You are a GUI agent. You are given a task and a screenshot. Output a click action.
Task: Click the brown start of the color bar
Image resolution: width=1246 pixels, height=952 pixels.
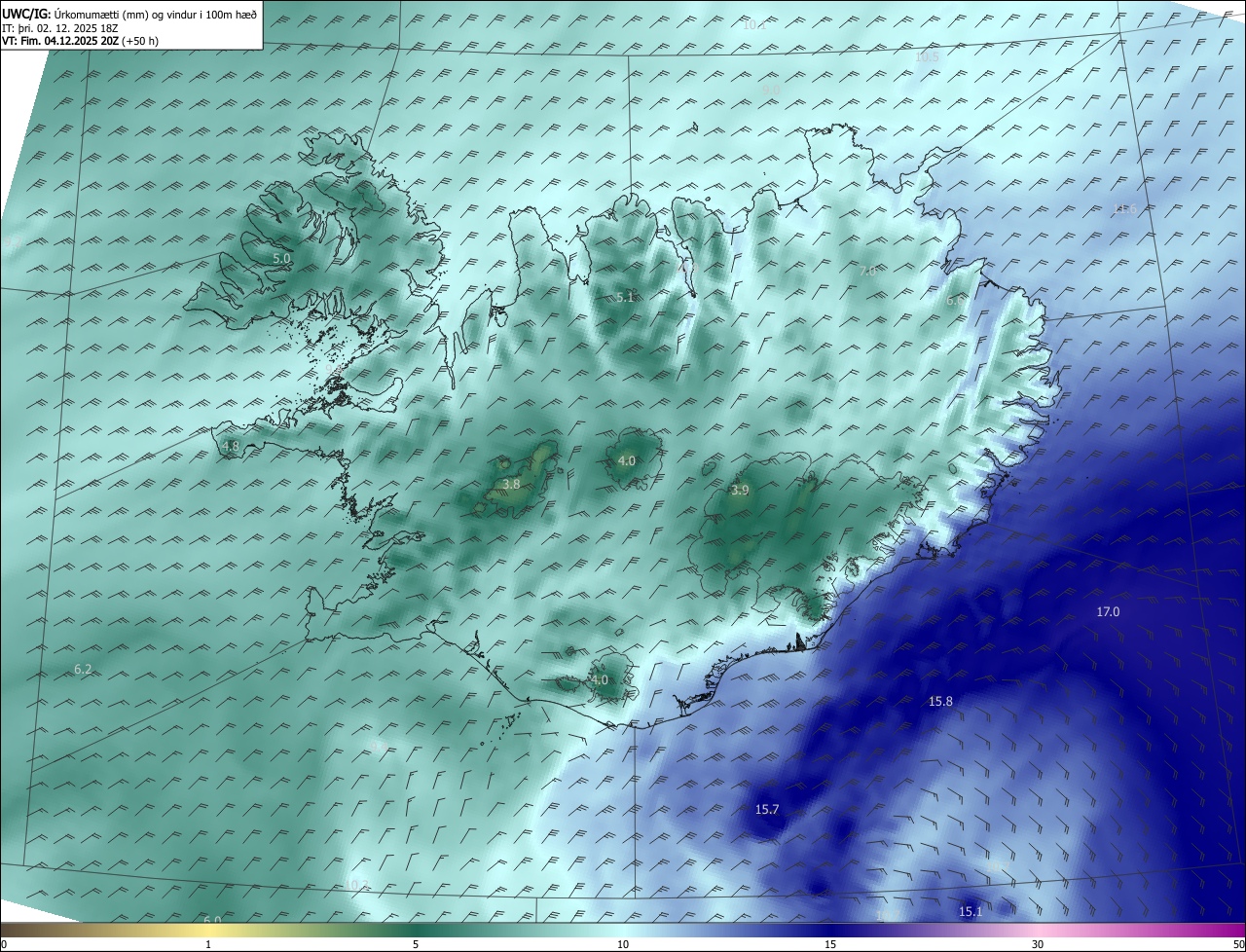click(10, 930)
